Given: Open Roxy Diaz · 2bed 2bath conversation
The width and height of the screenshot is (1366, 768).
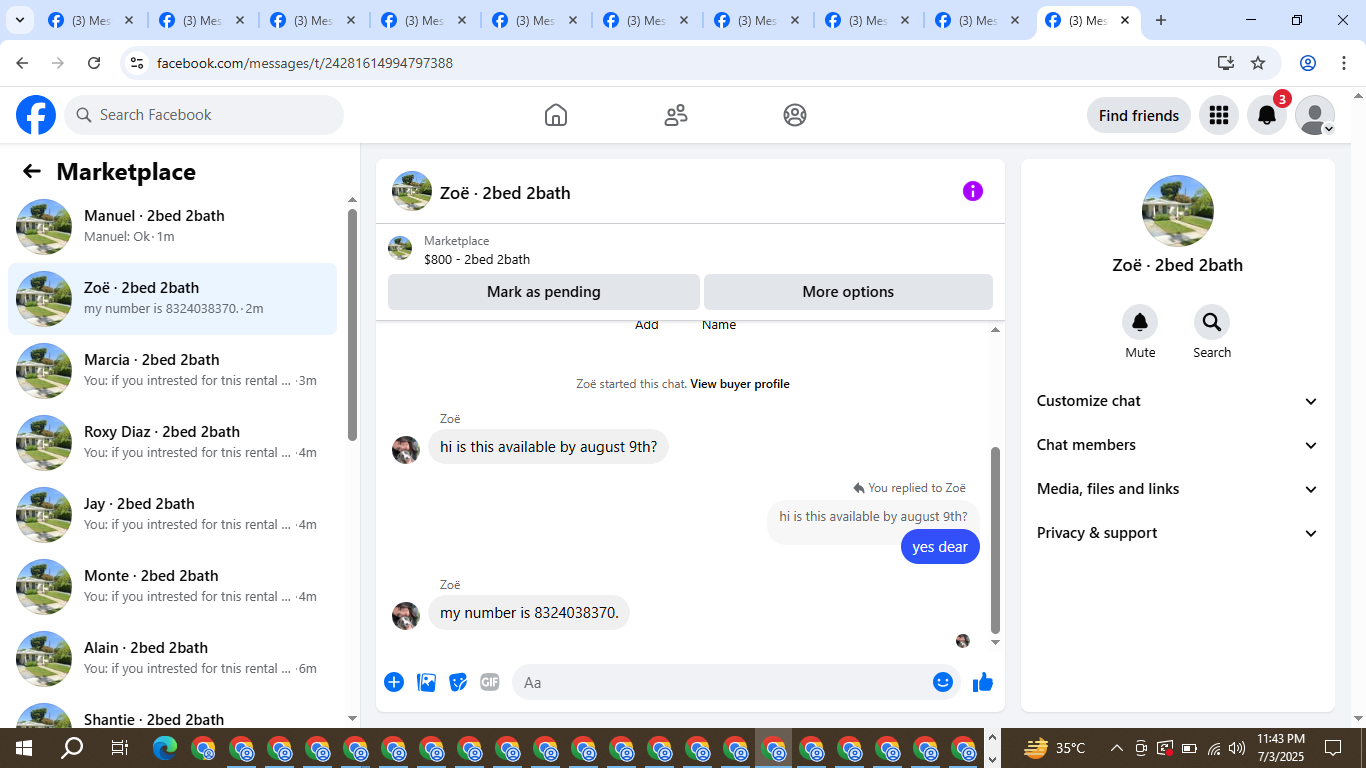Looking at the screenshot, I should tap(172, 443).
